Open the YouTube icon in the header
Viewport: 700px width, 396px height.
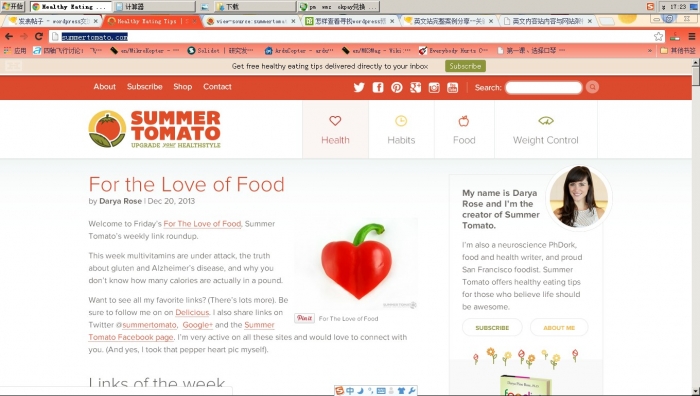point(453,87)
